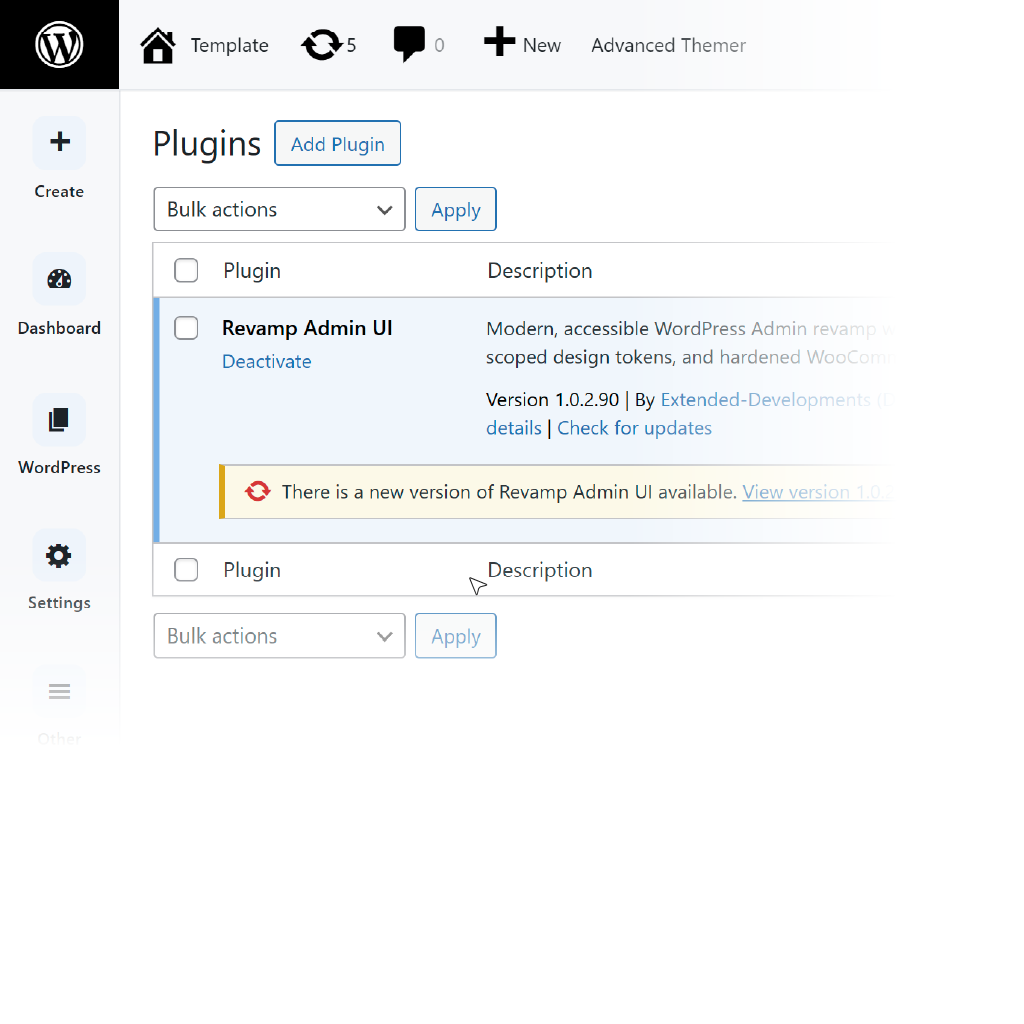Open Advanced Themer in admin bar

tap(668, 46)
